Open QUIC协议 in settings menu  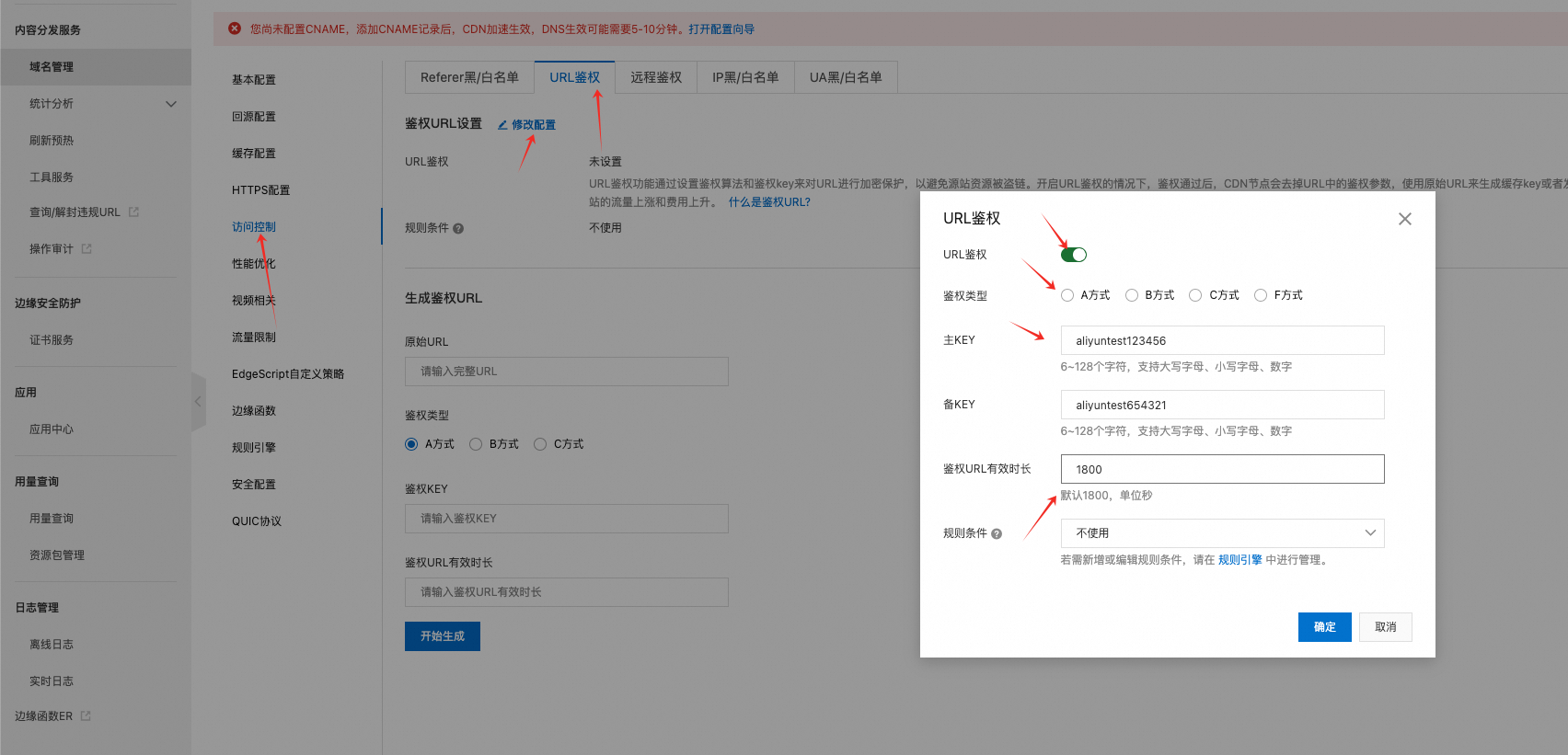[x=257, y=521]
